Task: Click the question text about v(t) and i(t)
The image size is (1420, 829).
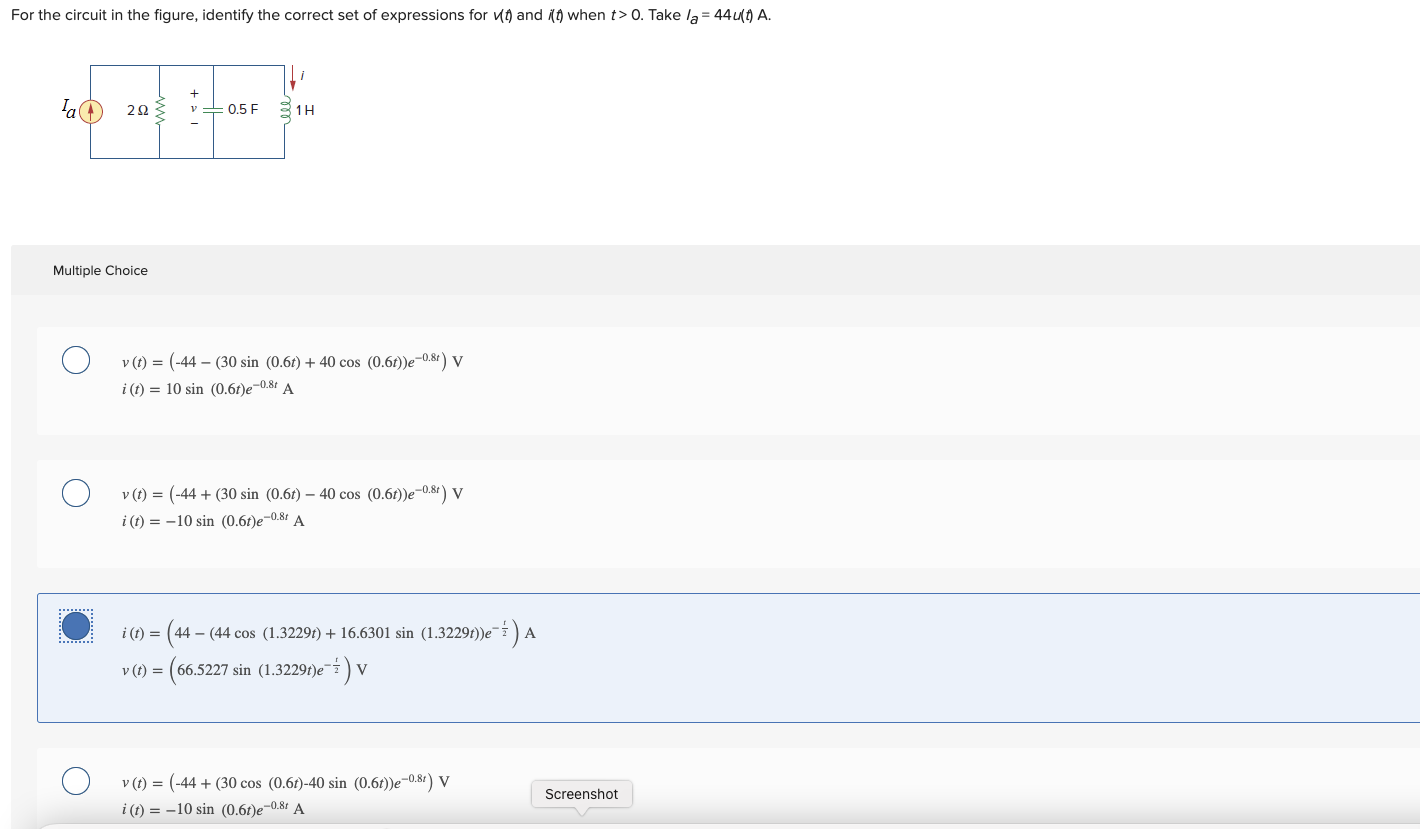Action: pos(391,16)
